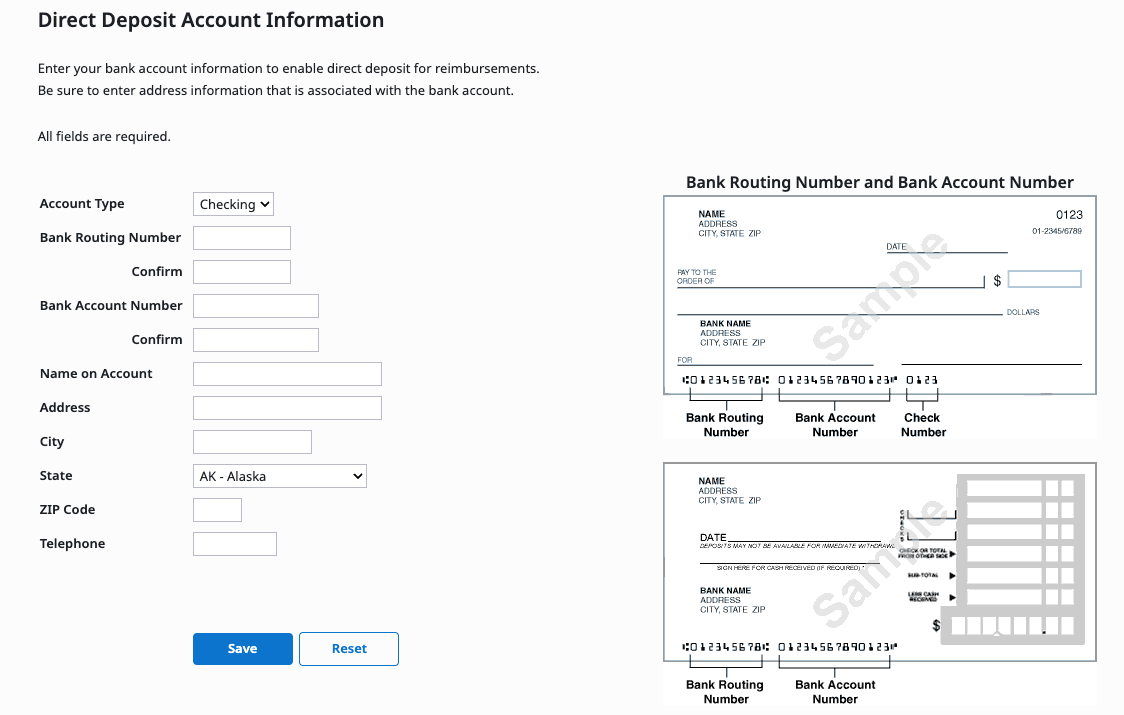1124x715 pixels.
Task: Click the Bank Account Number field
Action: (256, 306)
